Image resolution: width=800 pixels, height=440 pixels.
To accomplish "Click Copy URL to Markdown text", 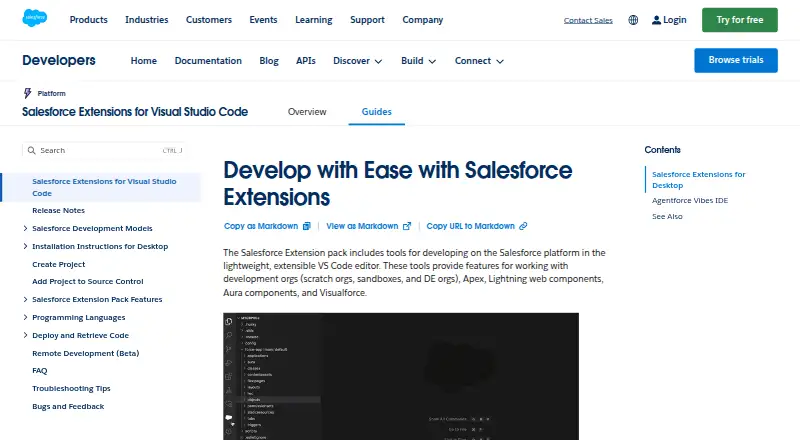I will 470,226.
